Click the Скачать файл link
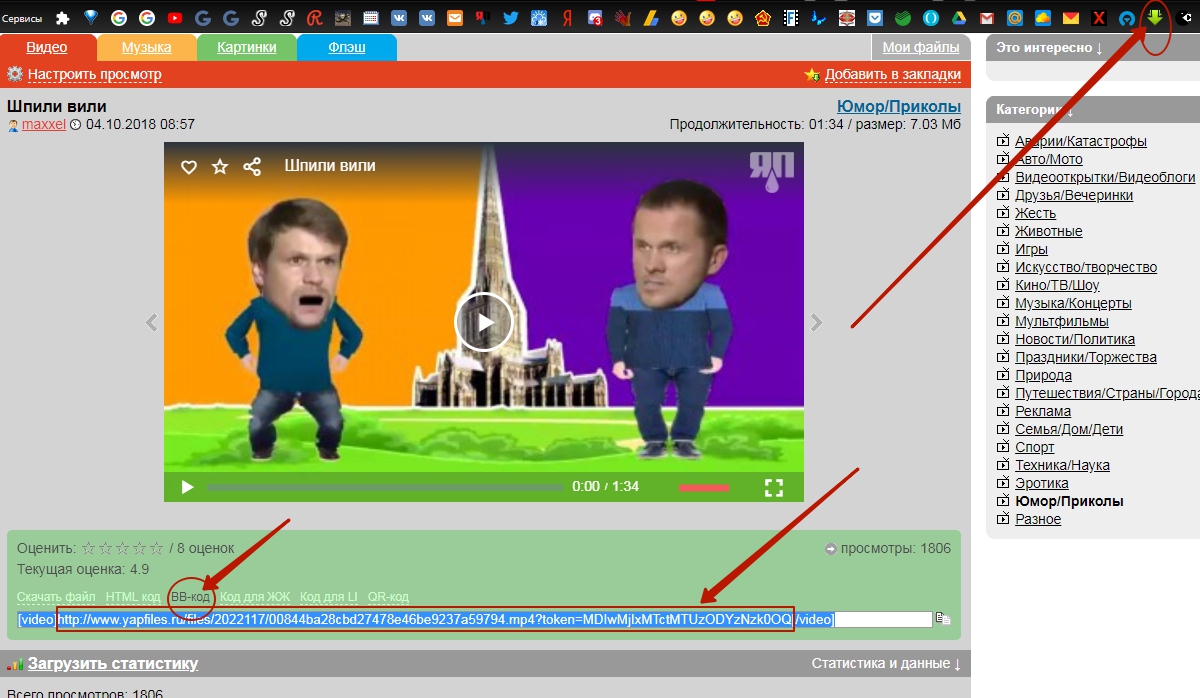This screenshot has width=1200, height=698. (x=56, y=597)
